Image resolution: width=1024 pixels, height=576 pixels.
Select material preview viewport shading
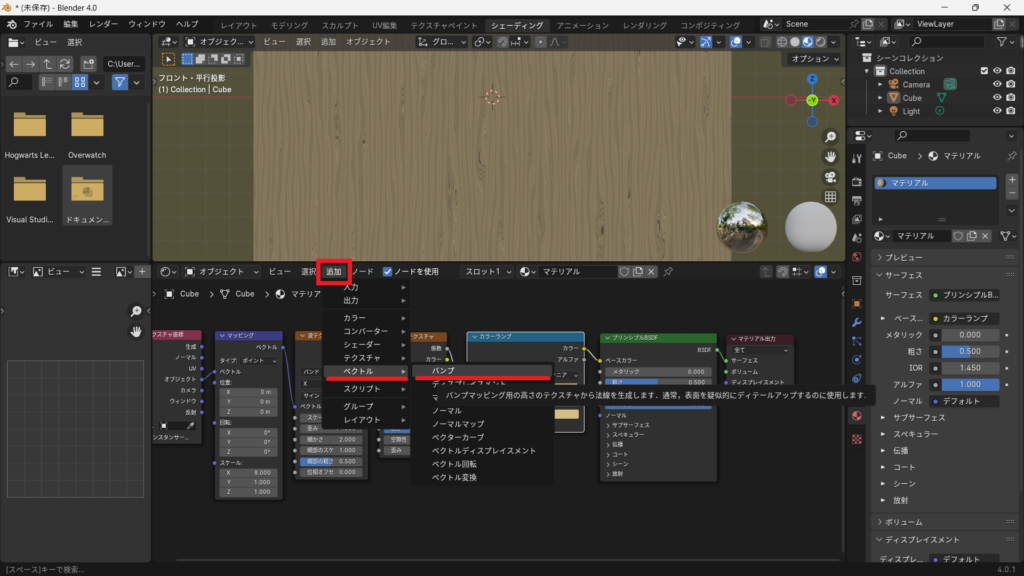[808, 42]
